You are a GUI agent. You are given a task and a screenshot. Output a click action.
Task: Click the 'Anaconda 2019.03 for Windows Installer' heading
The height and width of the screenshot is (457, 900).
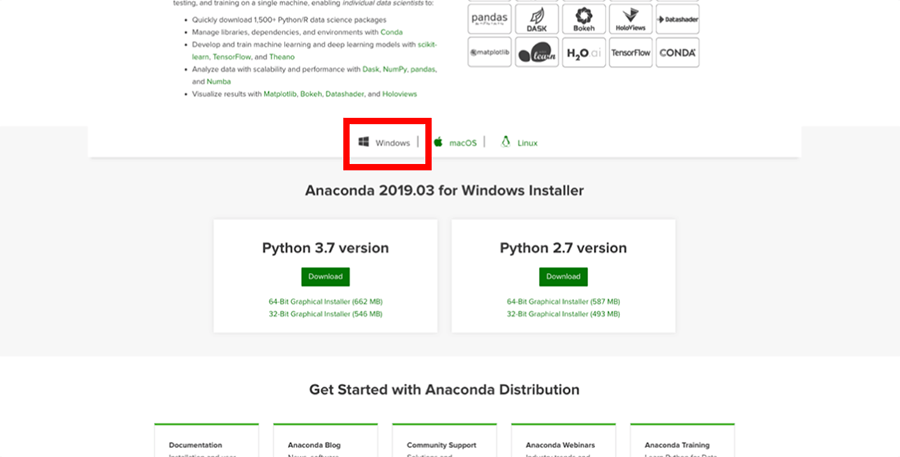coord(444,191)
